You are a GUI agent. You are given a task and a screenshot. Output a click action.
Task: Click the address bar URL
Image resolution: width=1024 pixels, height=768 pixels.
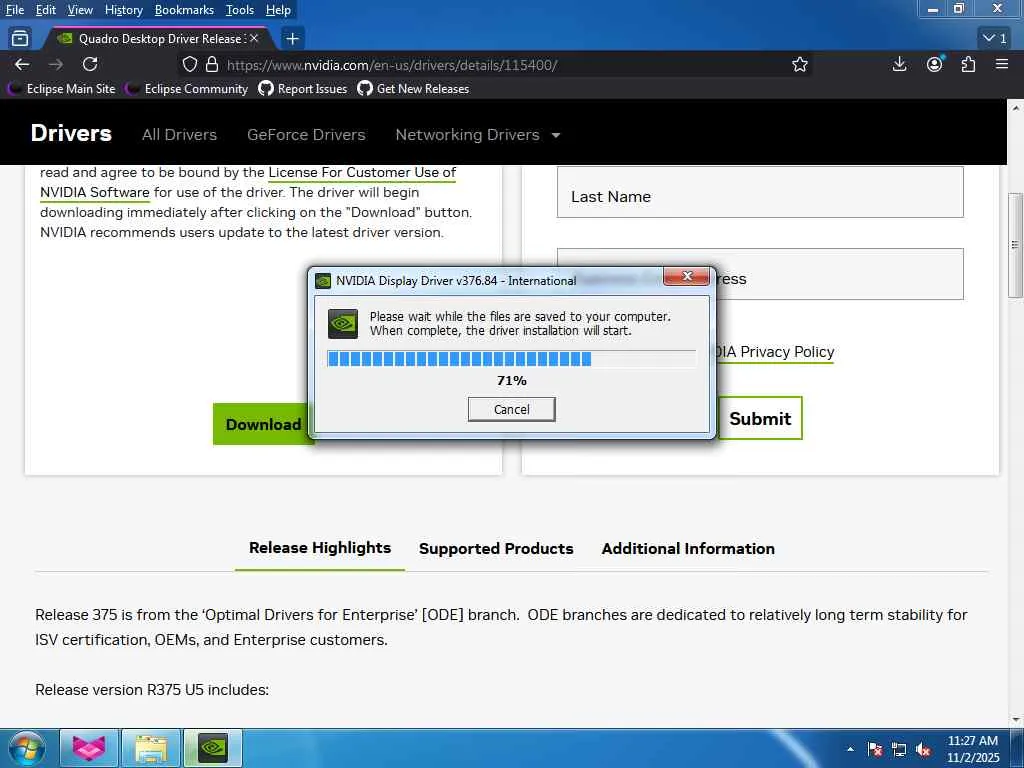392,65
